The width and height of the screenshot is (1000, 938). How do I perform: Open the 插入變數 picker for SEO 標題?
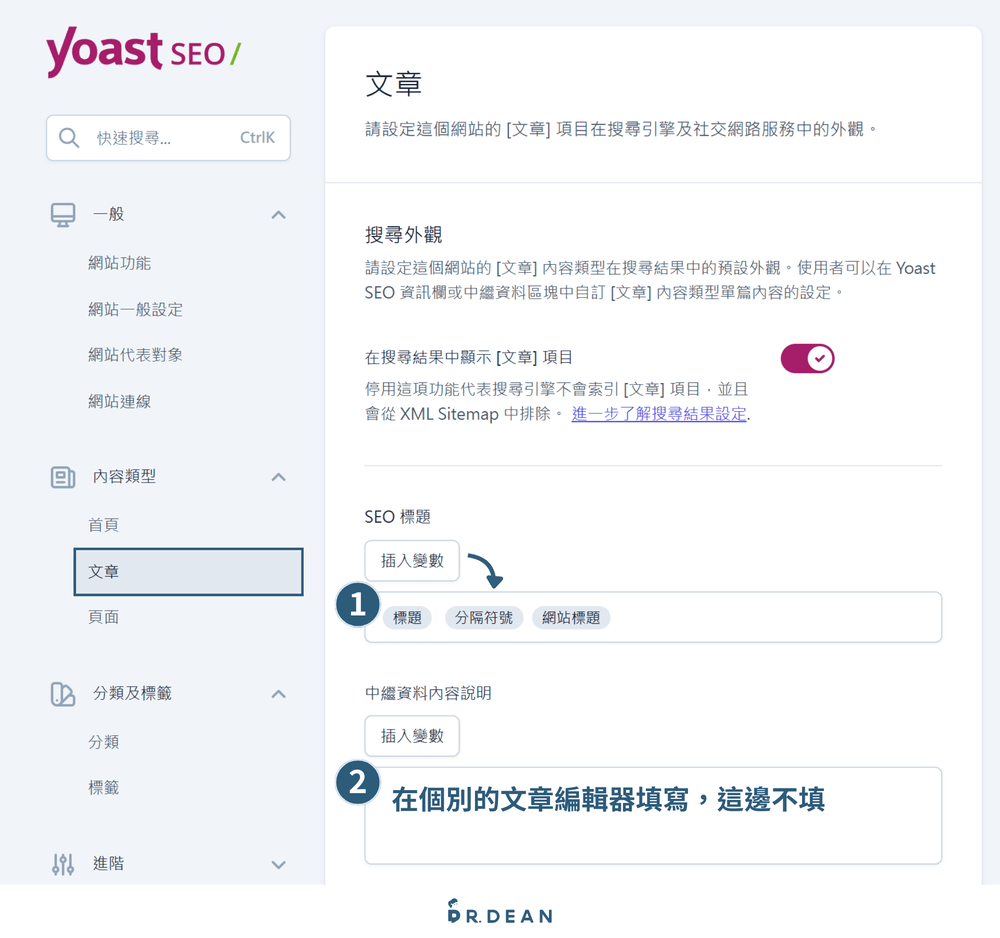pos(412,560)
